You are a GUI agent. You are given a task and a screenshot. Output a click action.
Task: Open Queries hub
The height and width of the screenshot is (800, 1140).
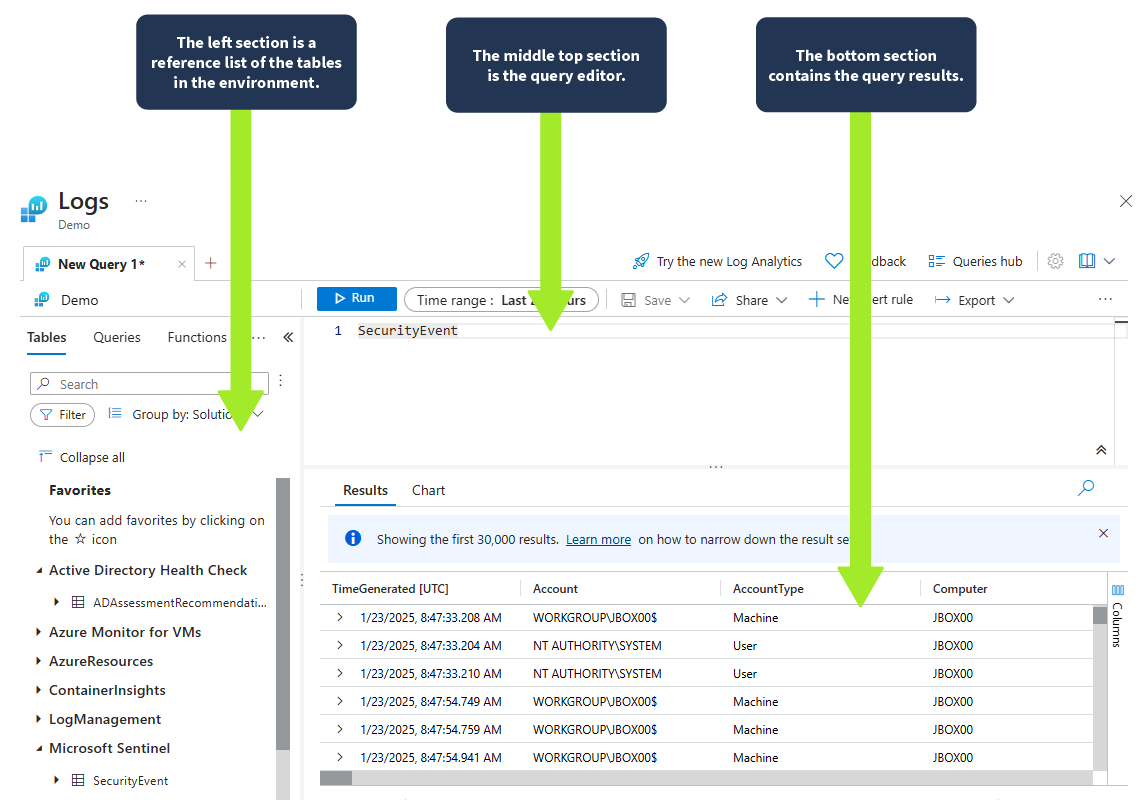point(975,261)
